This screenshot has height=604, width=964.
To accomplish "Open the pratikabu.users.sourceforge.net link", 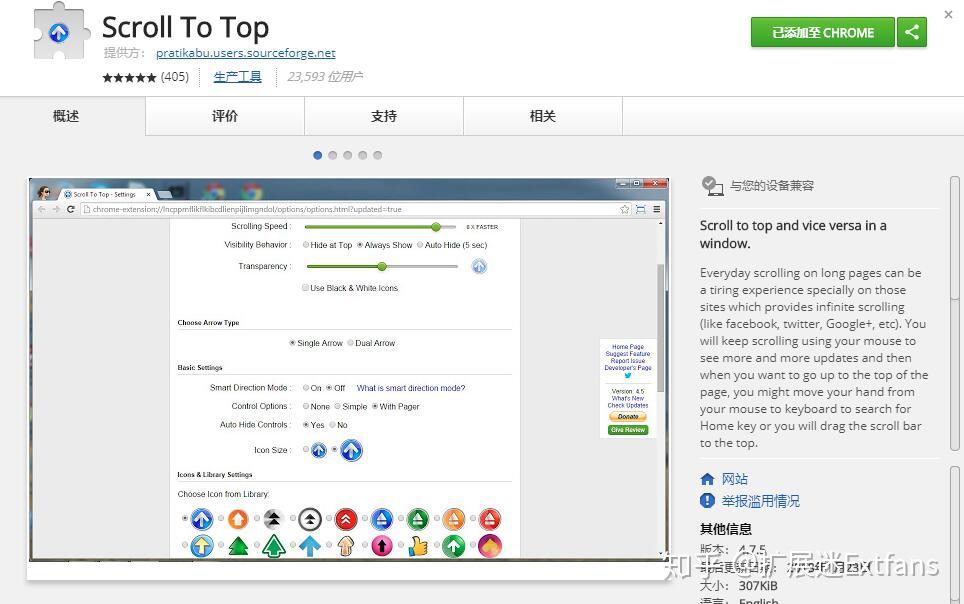I will coord(246,53).
